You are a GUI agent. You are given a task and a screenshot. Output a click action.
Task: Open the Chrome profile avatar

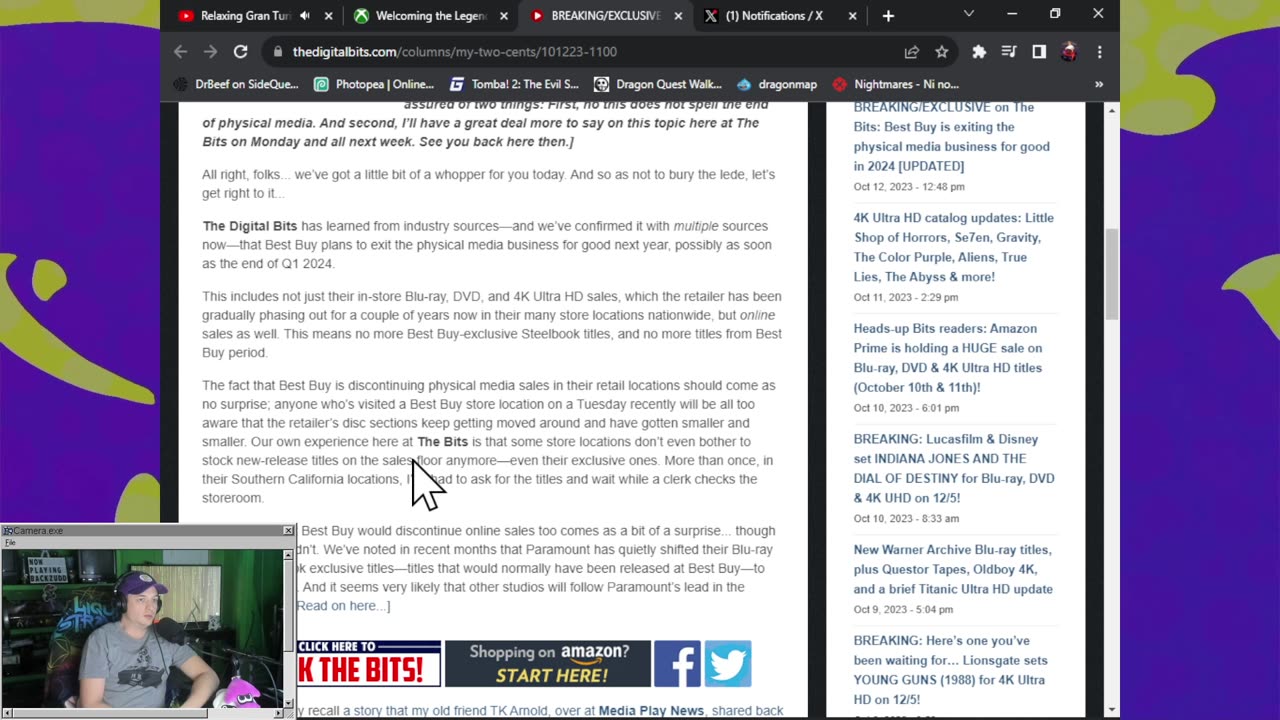coord(1069,52)
